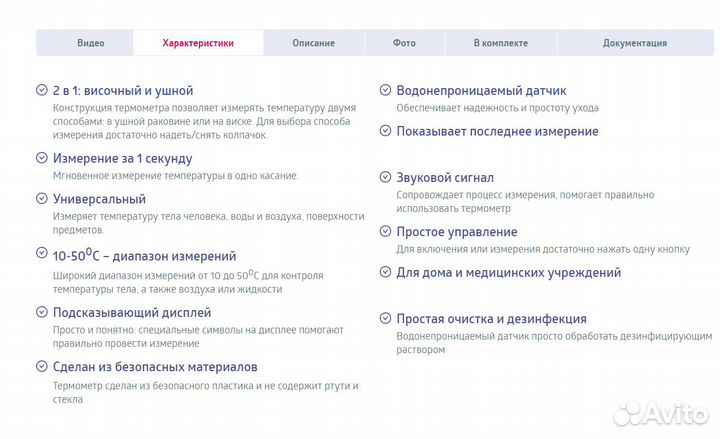Click "Для дома и медицинских учреждений" heading

coord(508,272)
